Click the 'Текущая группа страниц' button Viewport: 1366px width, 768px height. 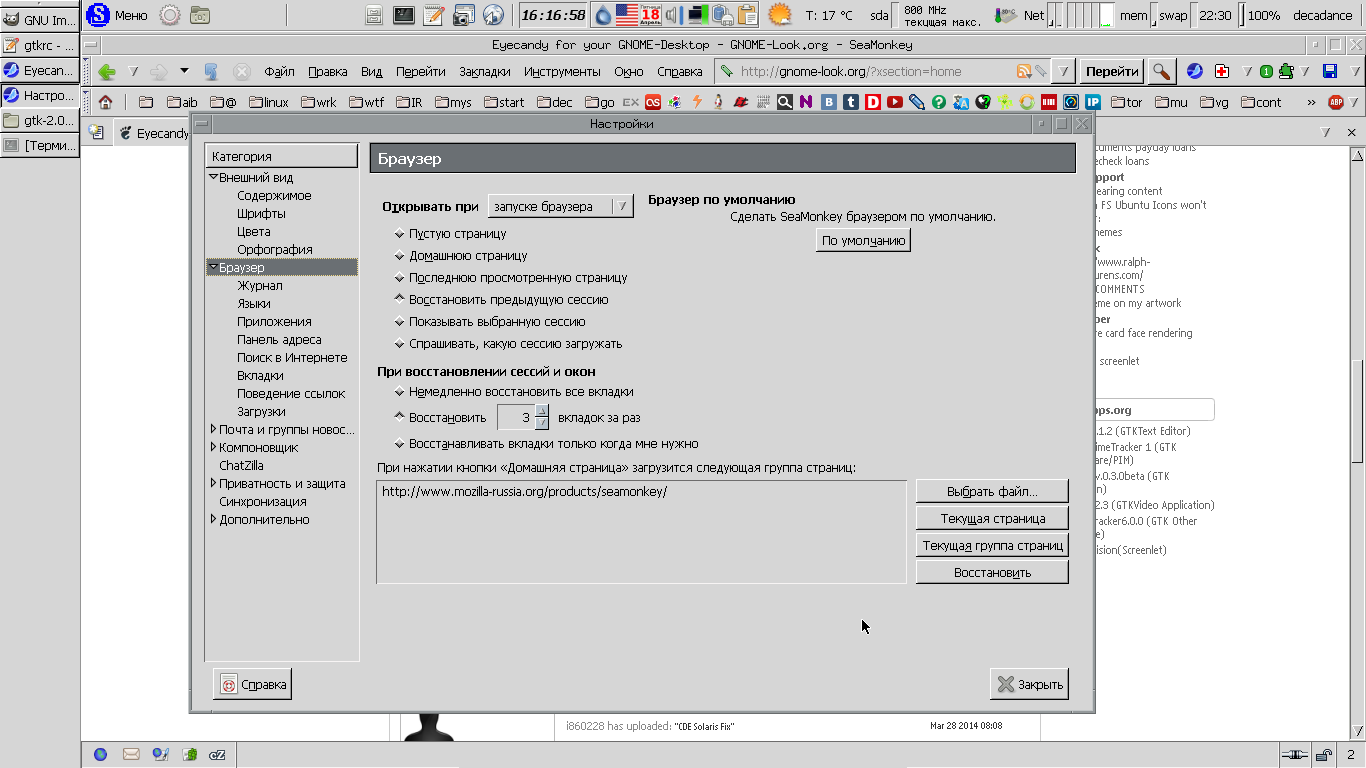(992, 546)
